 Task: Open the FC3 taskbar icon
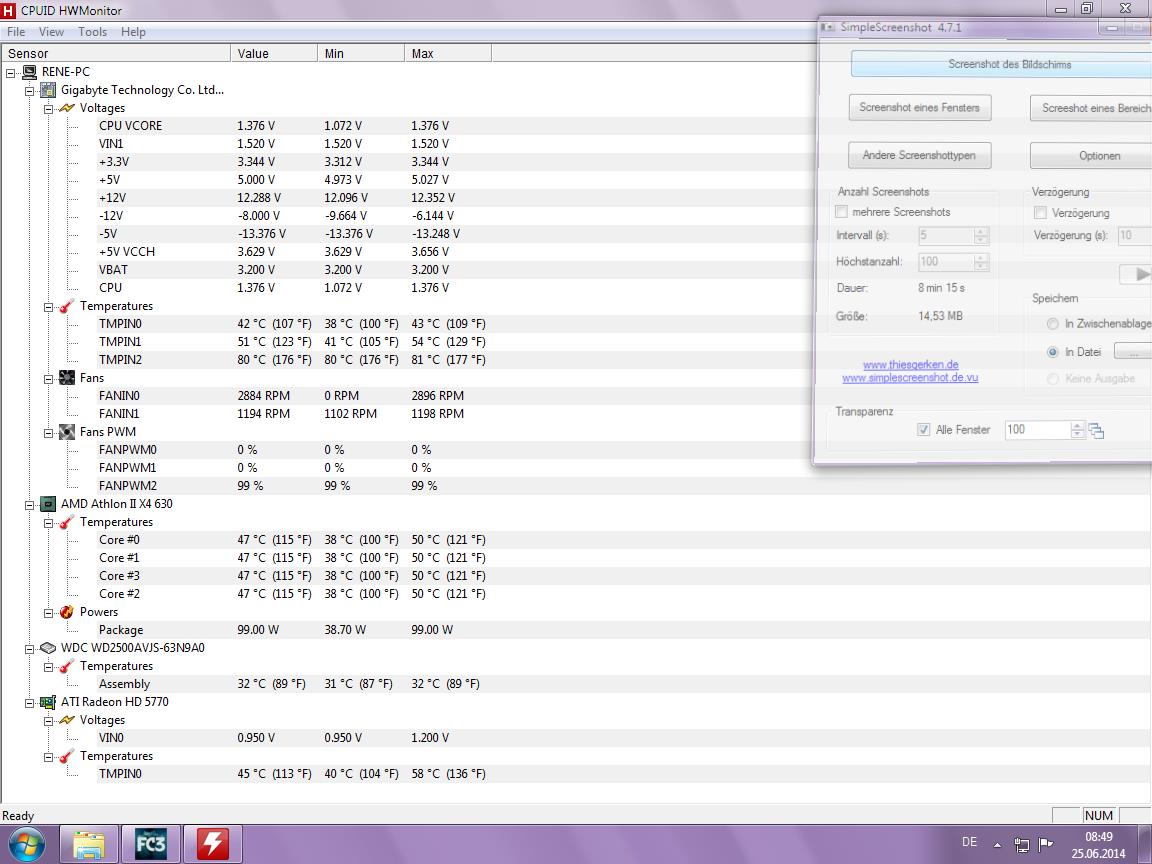pos(151,844)
